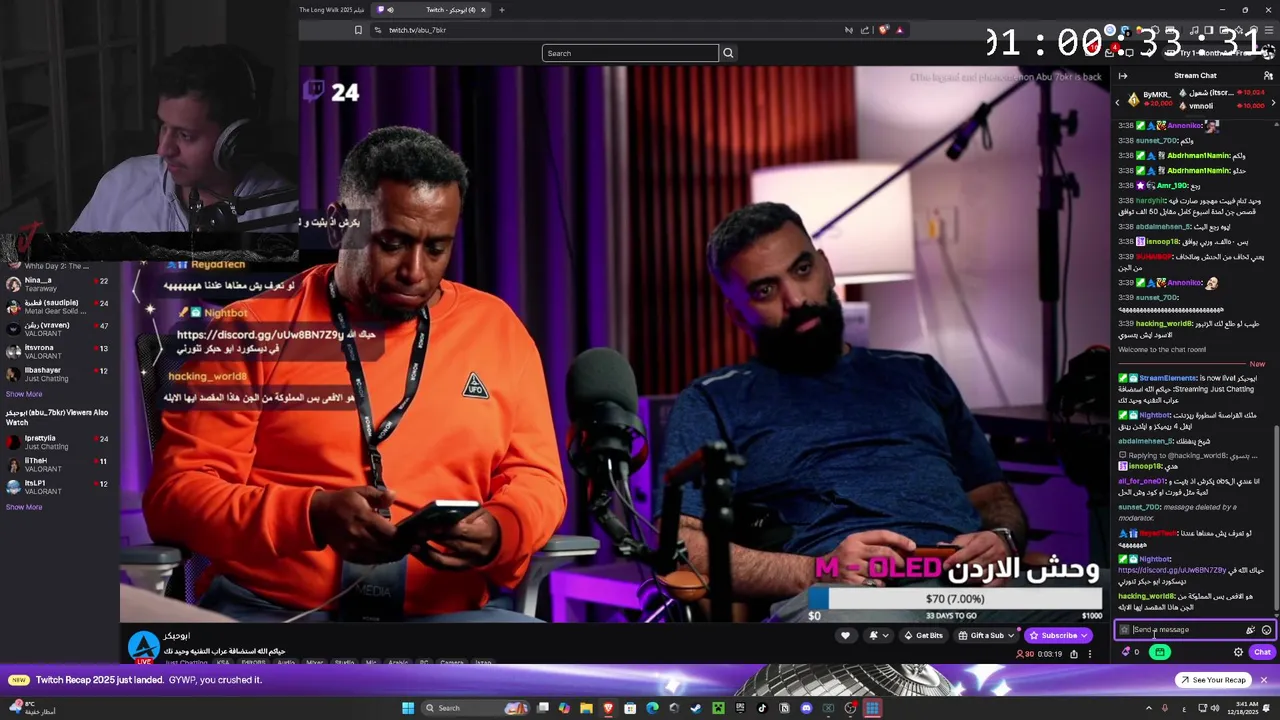The width and height of the screenshot is (1280, 720).
Task: Open the emote picker smiley icon
Action: (1266, 630)
